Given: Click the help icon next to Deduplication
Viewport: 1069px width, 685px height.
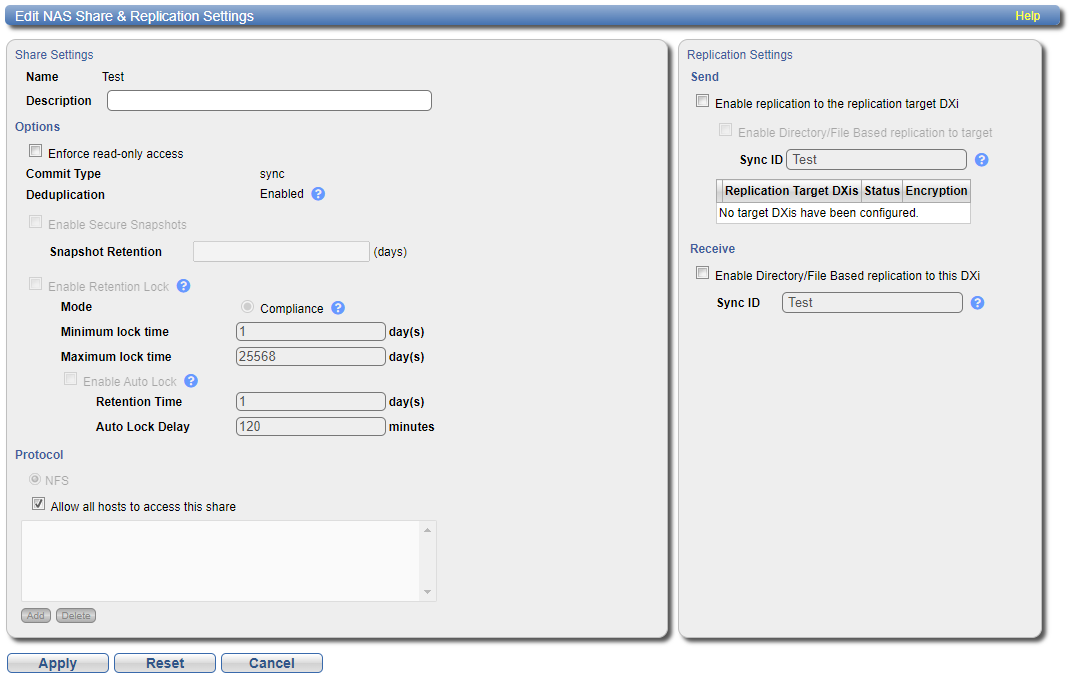Looking at the screenshot, I should (x=318, y=194).
